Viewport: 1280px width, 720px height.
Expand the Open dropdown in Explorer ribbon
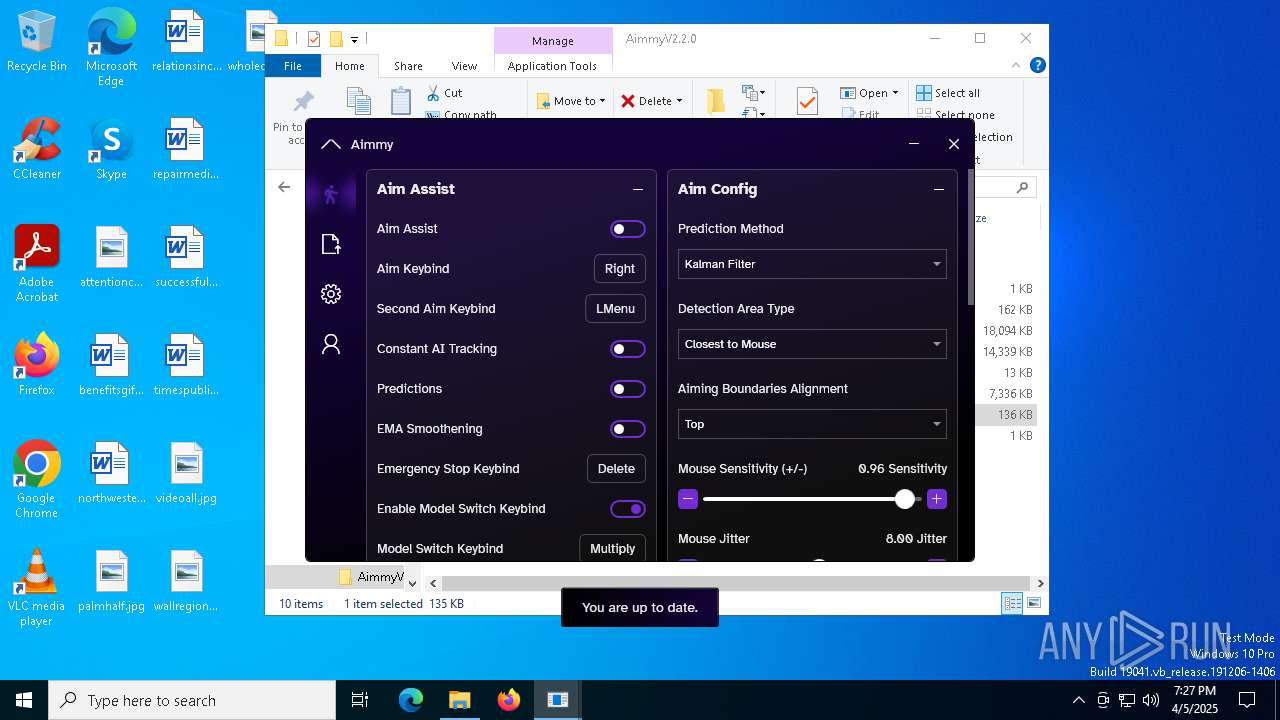coord(895,93)
